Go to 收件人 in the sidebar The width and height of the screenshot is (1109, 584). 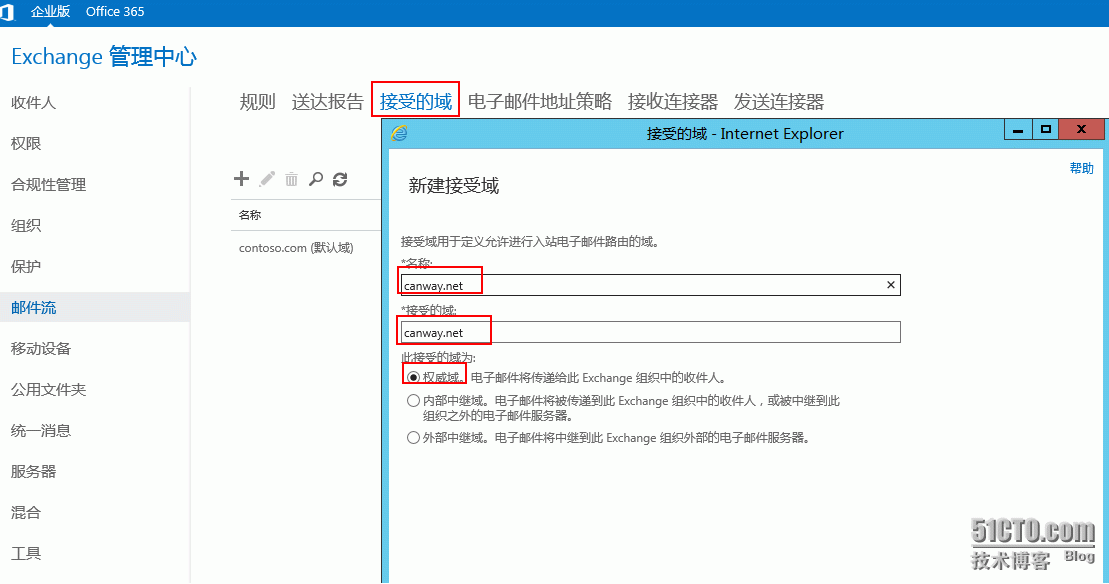click(x=33, y=103)
